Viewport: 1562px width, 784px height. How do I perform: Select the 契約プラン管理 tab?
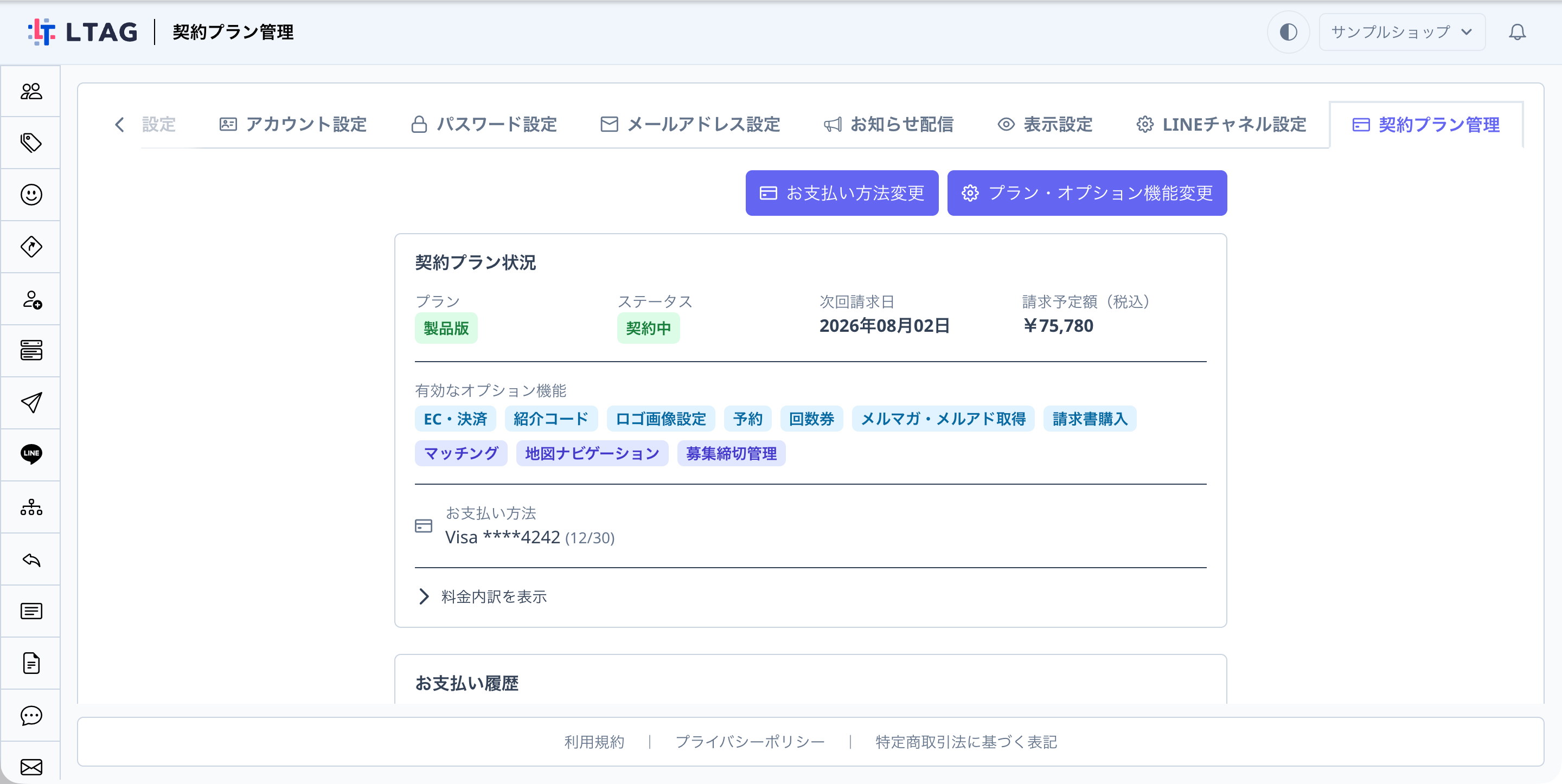1425,124
